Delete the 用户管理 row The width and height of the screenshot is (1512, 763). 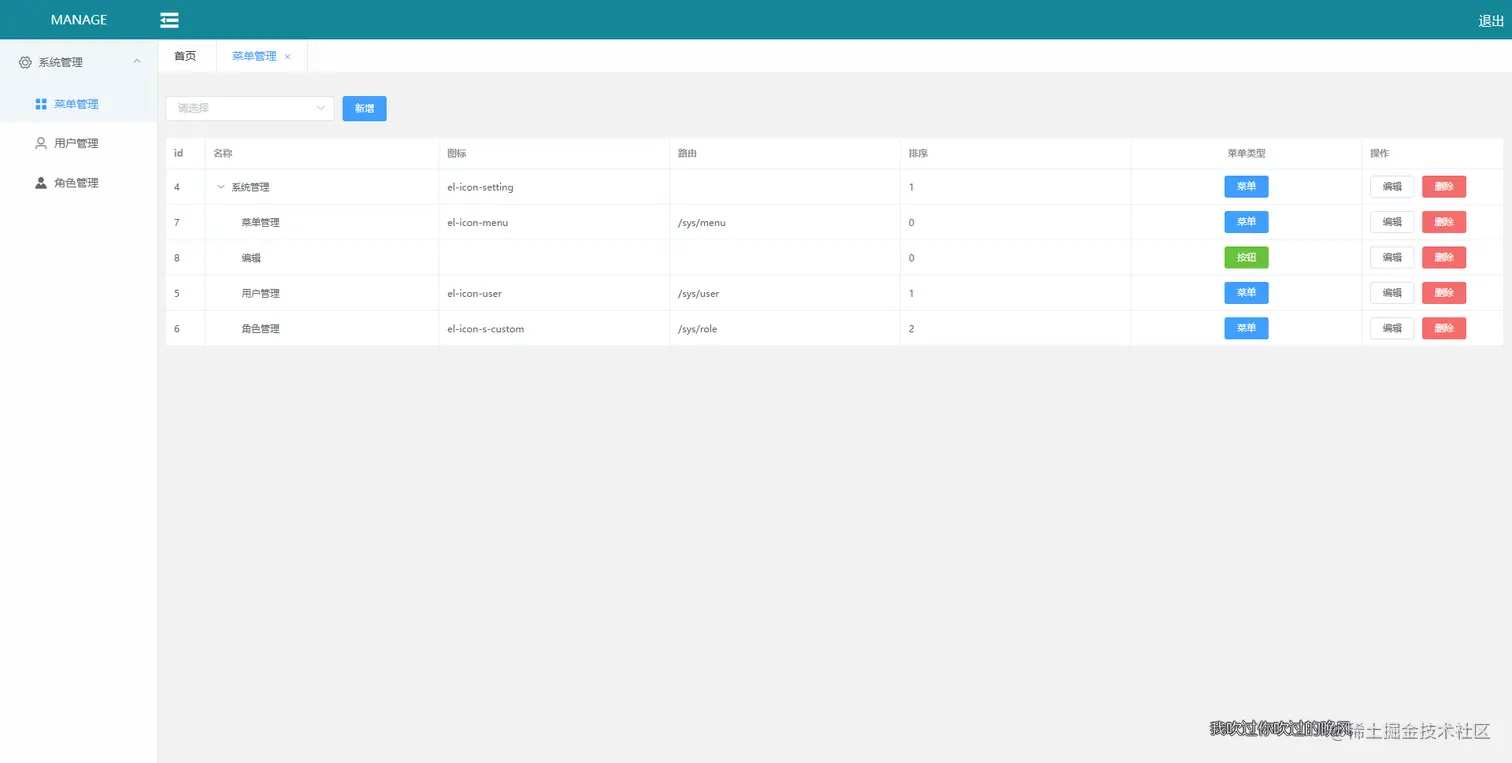[1444, 293]
